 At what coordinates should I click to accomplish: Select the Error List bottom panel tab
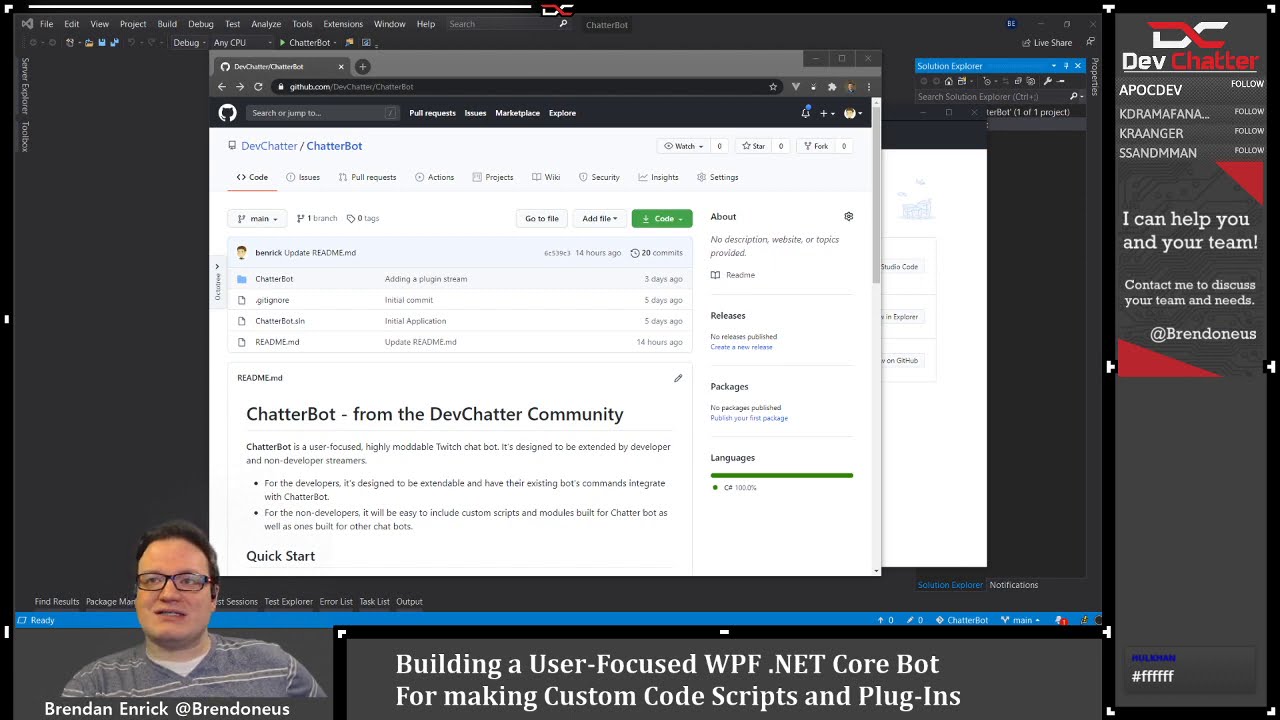[336, 602]
